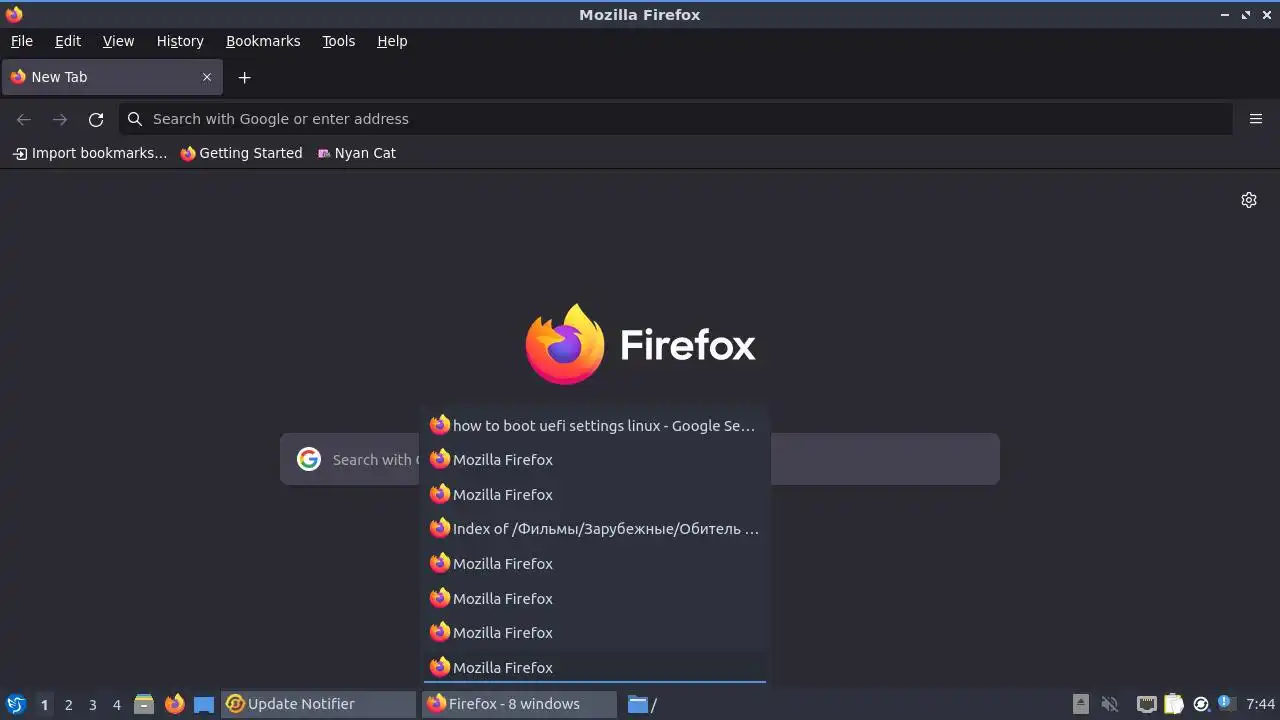
Task: Launch Firefox from panel quick launch
Action: 174,704
